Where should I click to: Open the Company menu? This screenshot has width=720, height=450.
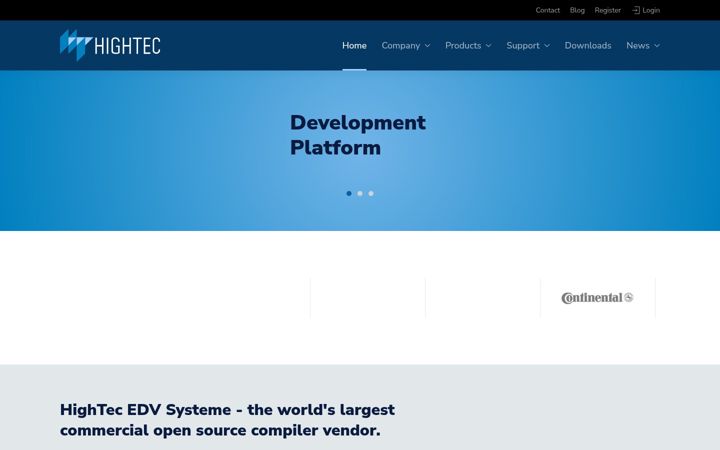coord(400,45)
